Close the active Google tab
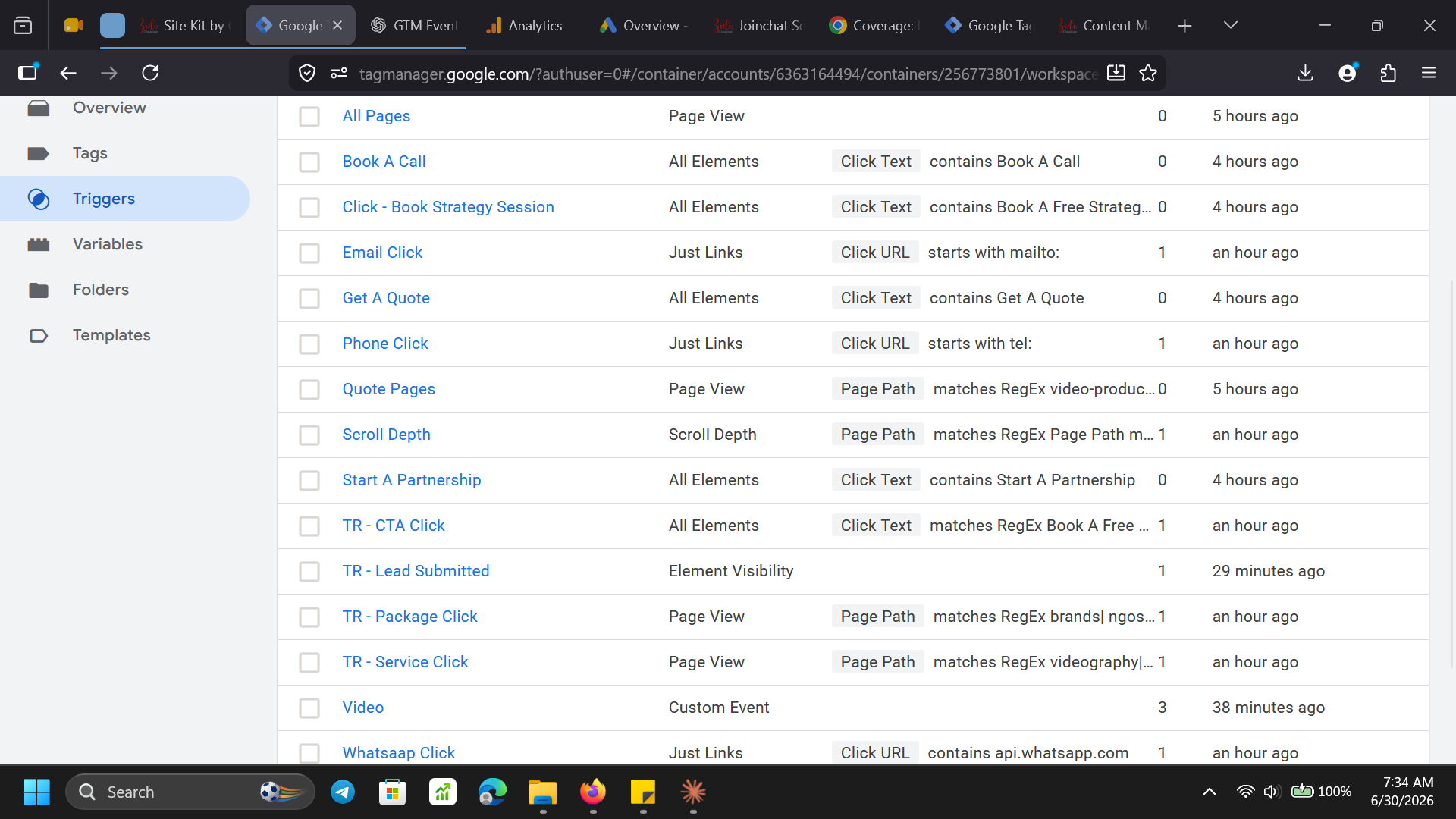The height and width of the screenshot is (819, 1456). coord(337,26)
